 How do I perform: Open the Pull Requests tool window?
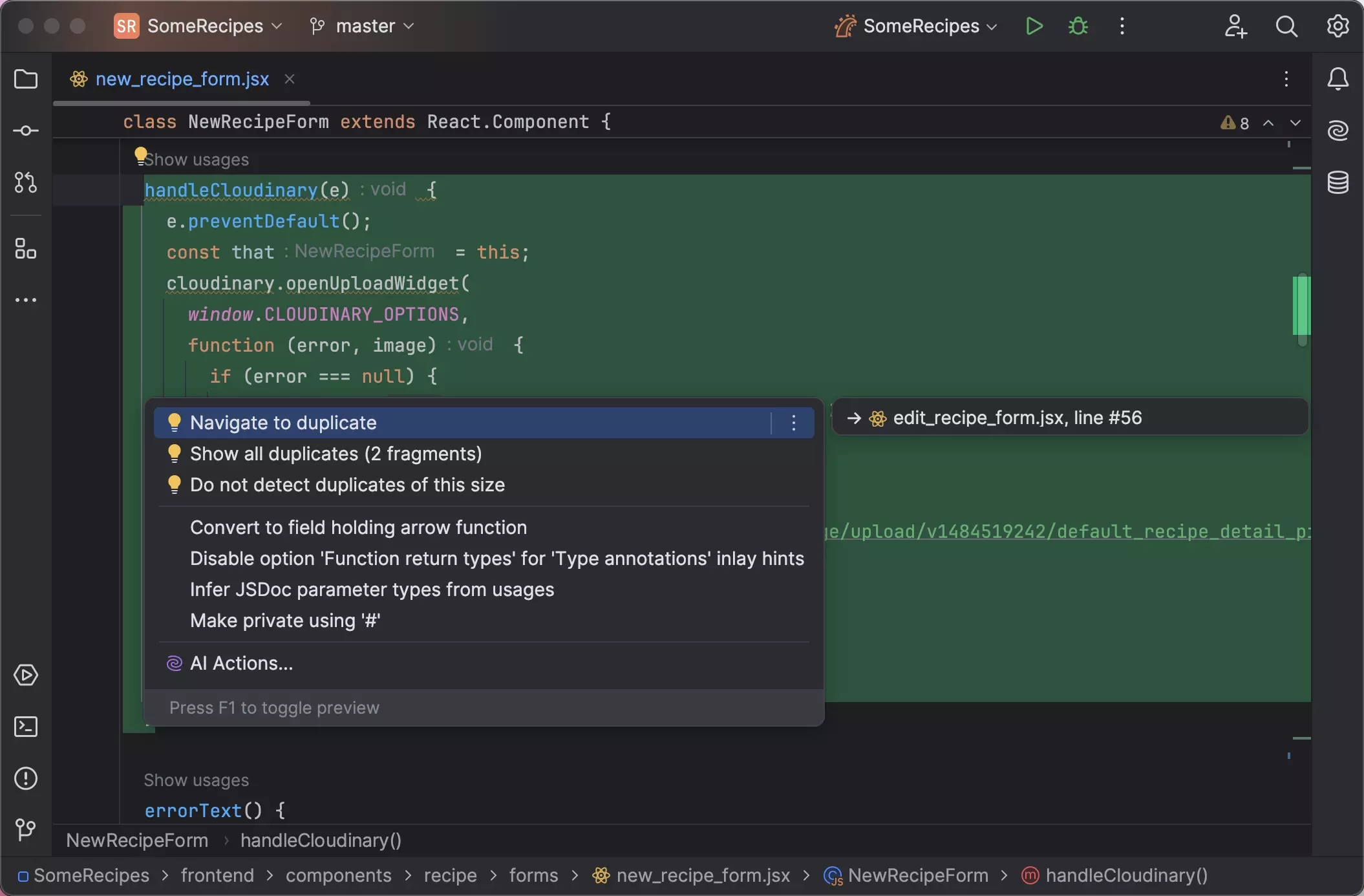click(26, 183)
